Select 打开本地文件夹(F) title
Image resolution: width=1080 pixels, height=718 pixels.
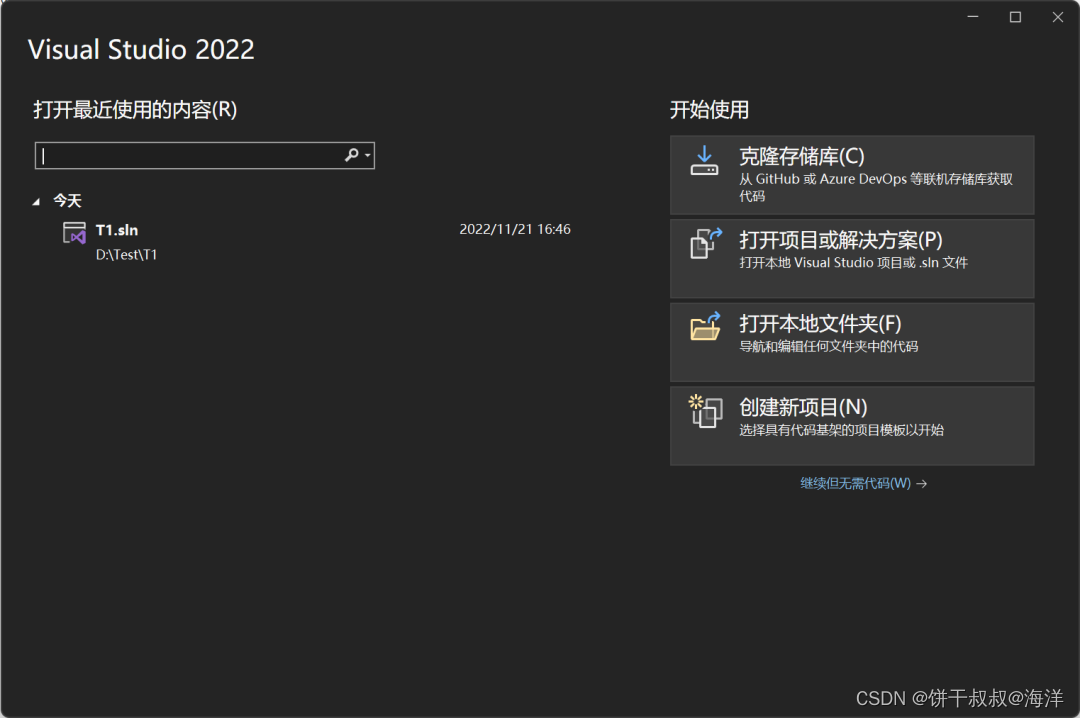[820, 323]
